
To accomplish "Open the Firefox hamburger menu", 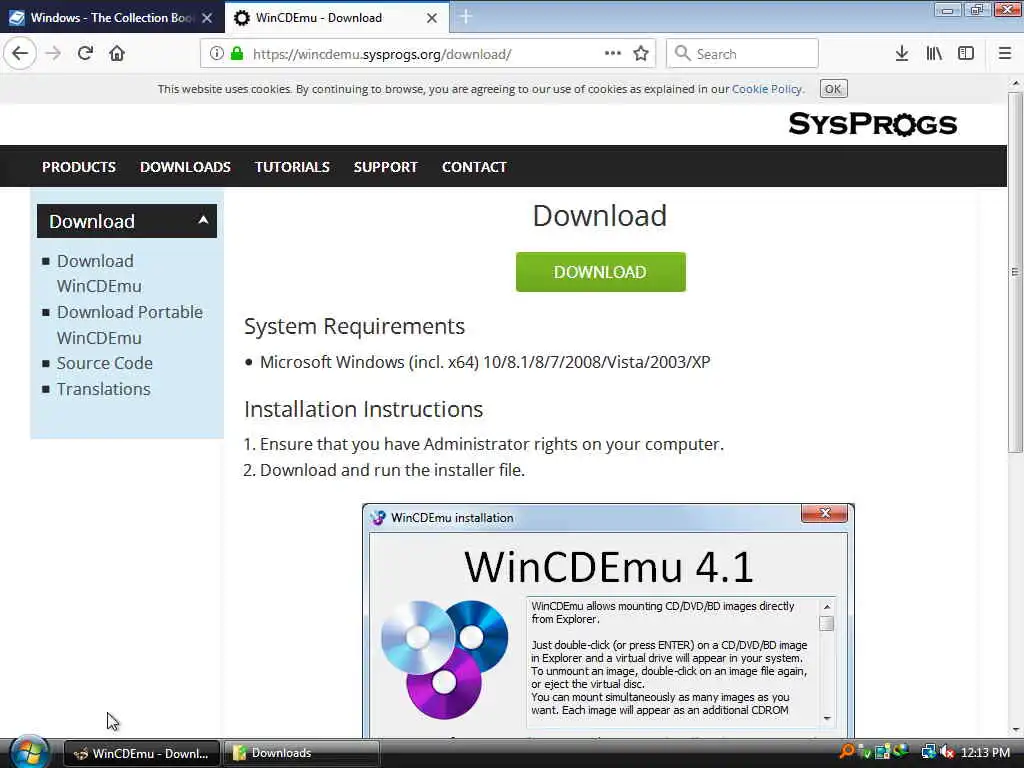I will (1005, 54).
